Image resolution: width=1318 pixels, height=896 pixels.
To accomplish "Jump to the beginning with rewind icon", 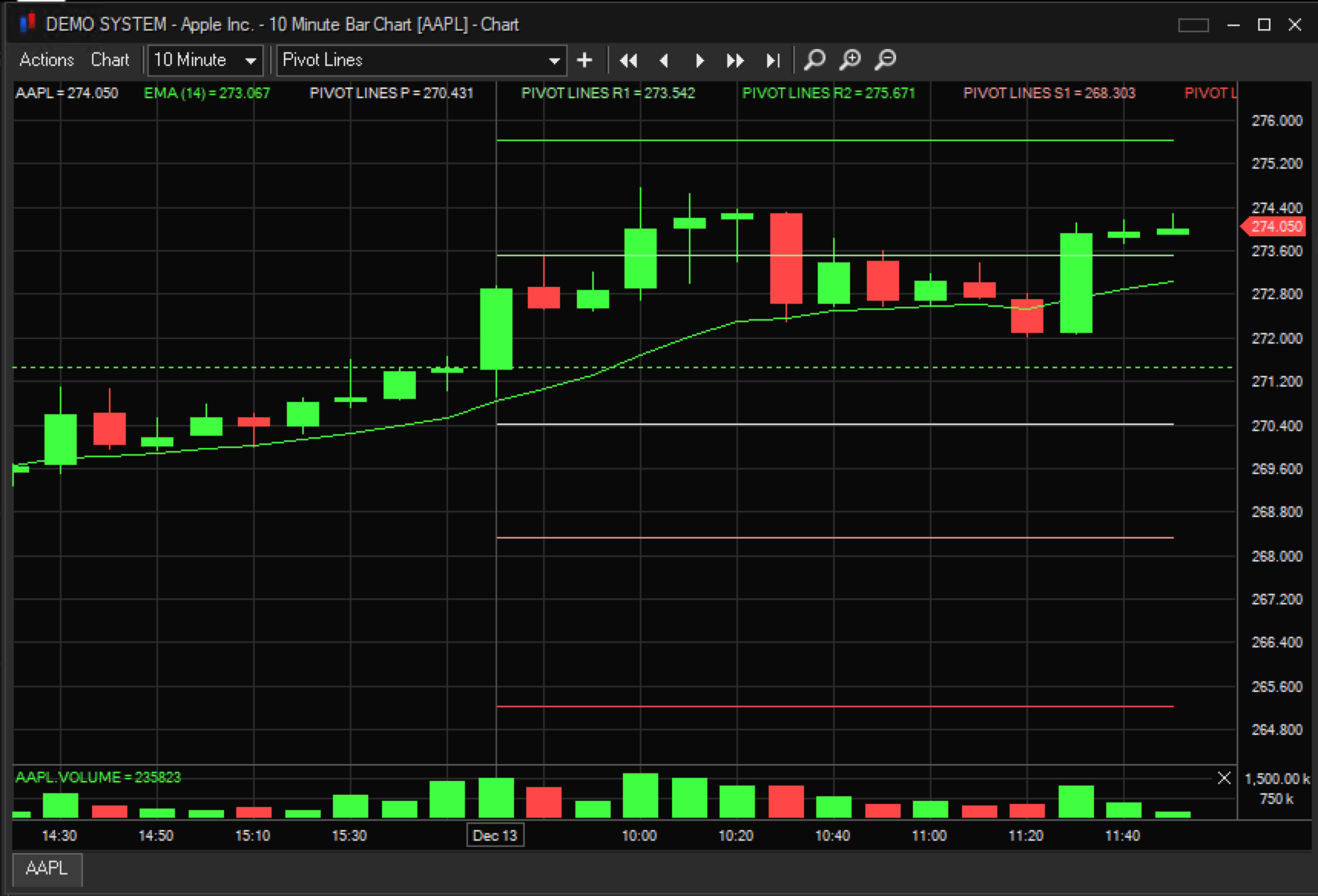I will coord(628,60).
